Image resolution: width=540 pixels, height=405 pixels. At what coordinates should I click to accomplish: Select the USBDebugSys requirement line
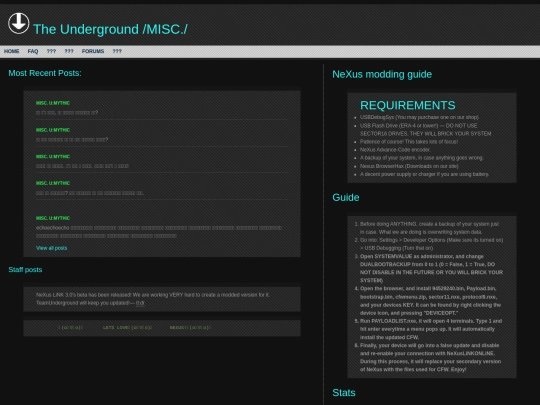[x=419, y=117]
